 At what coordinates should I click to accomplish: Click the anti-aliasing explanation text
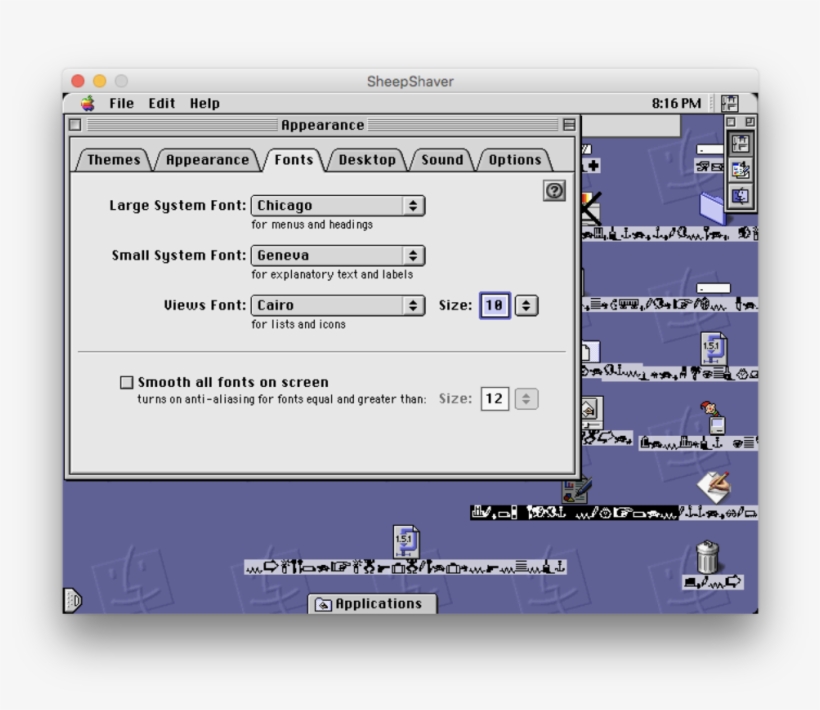point(281,399)
